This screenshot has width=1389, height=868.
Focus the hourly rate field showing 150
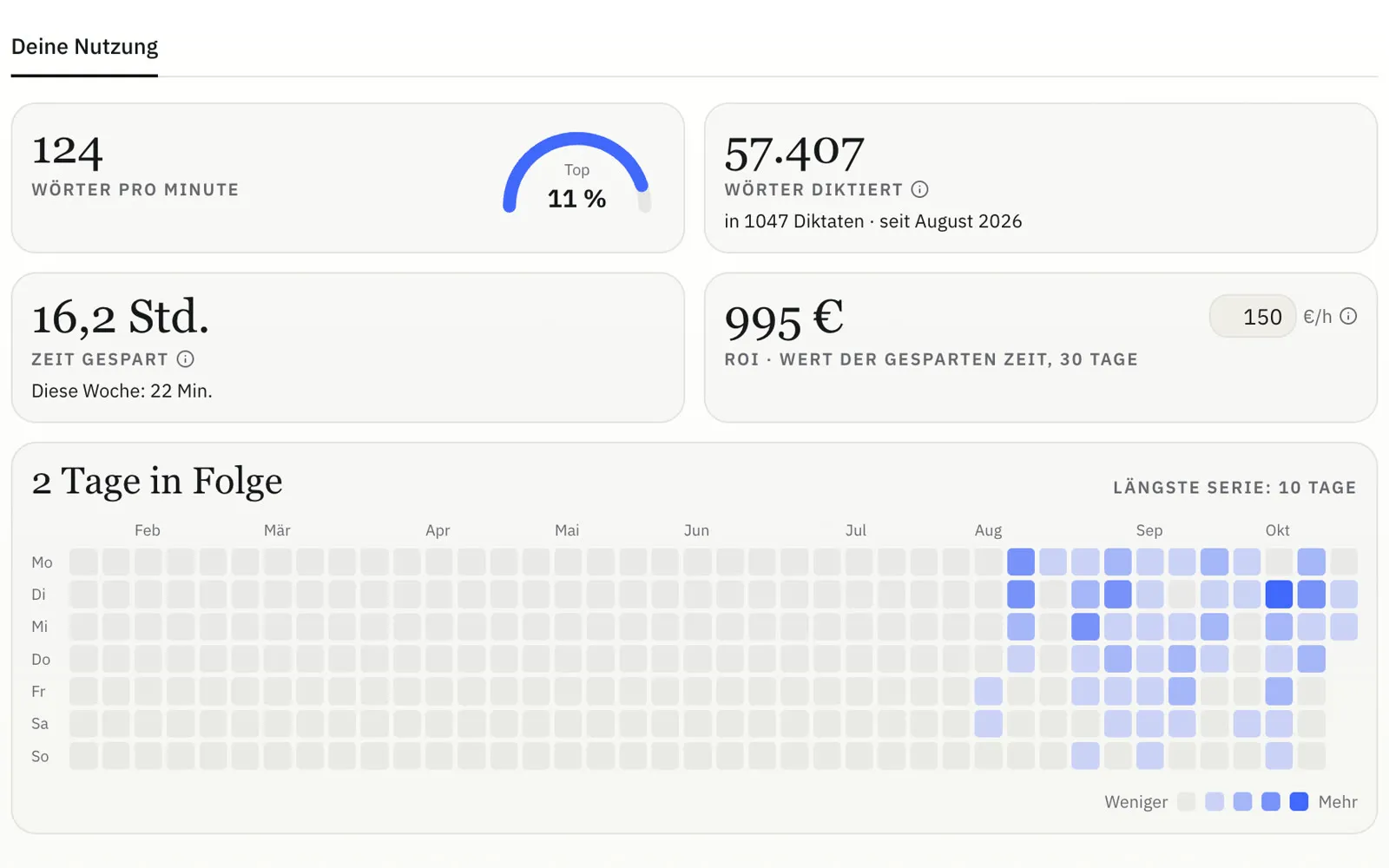pos(1252,317)
